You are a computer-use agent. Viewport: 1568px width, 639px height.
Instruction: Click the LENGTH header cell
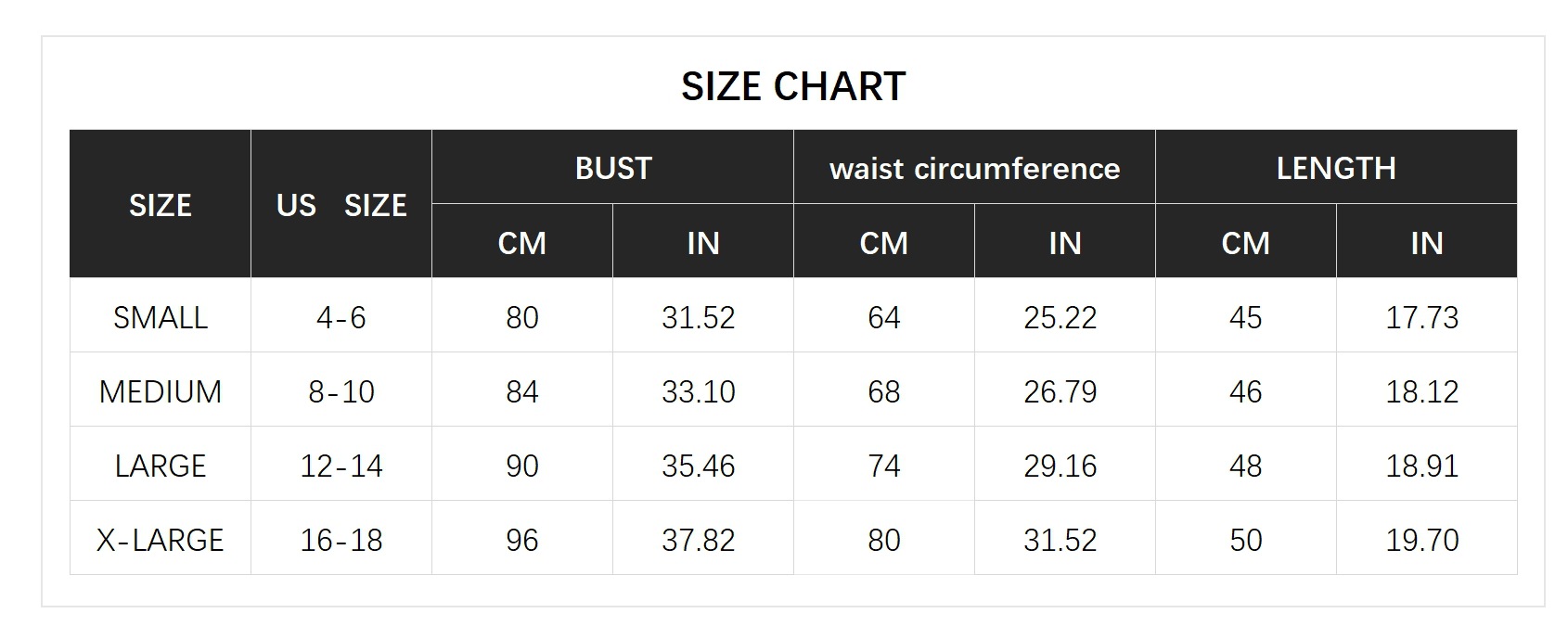click(1336, 167)
